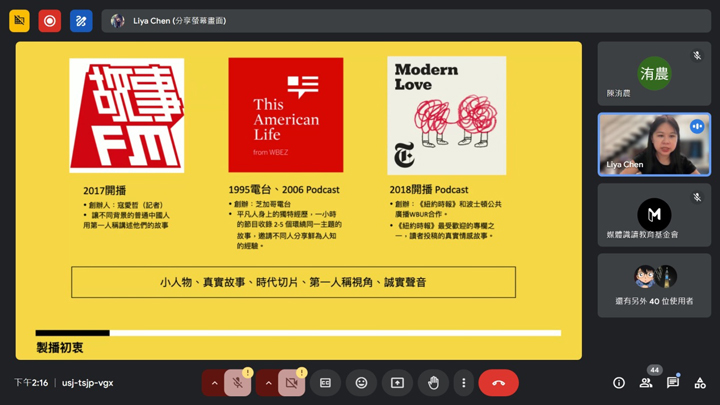720x405 pixels.
Task: Select Liya Chen's video tile
Action: (x=654, y=144)
